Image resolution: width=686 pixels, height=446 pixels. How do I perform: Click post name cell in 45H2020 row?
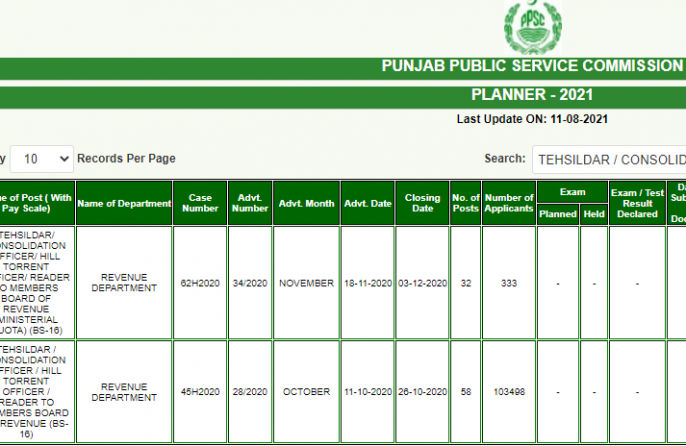tap(37, 392)
